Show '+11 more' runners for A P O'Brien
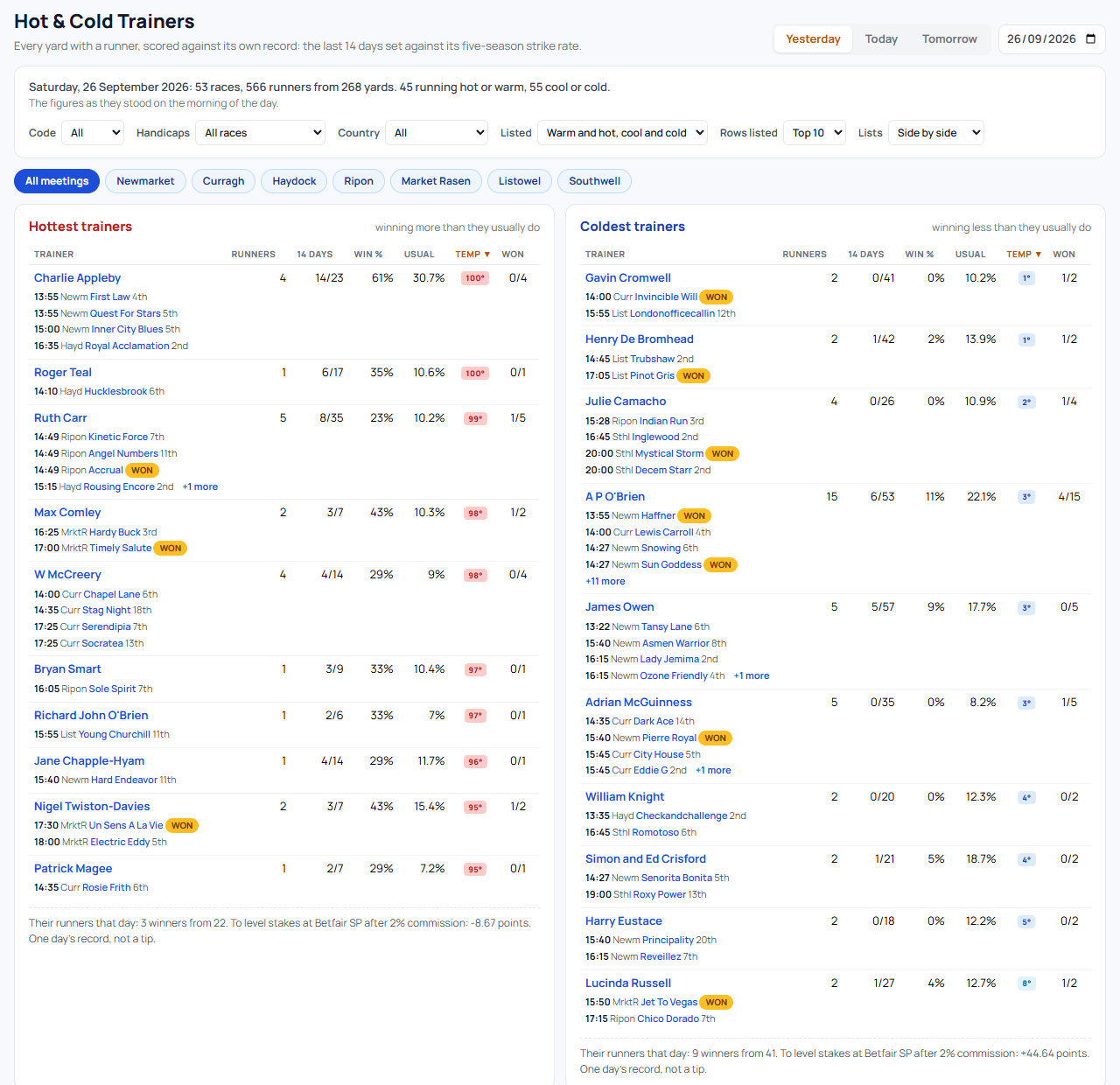1120x1085 pixels. [605, 581]
